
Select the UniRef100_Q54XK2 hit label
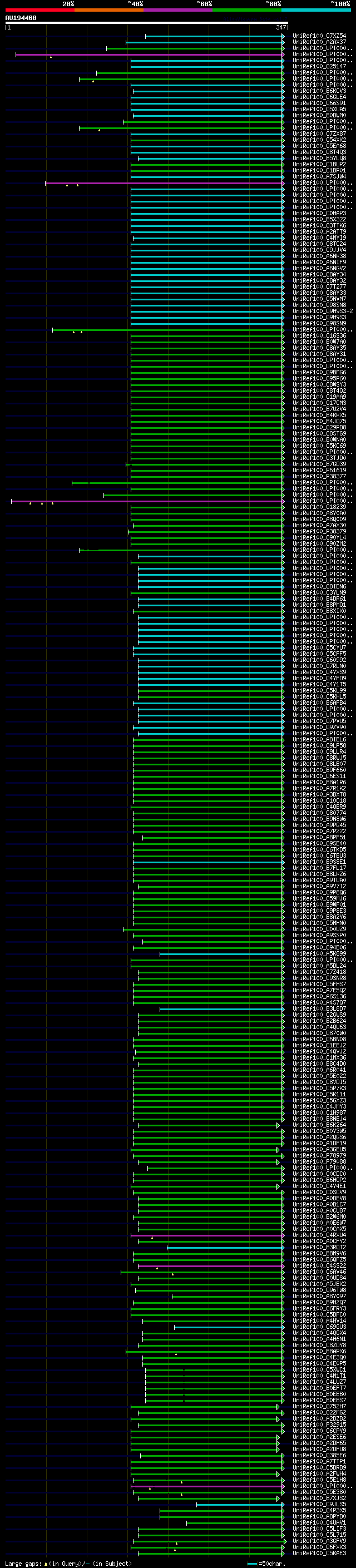pos(319,140)
